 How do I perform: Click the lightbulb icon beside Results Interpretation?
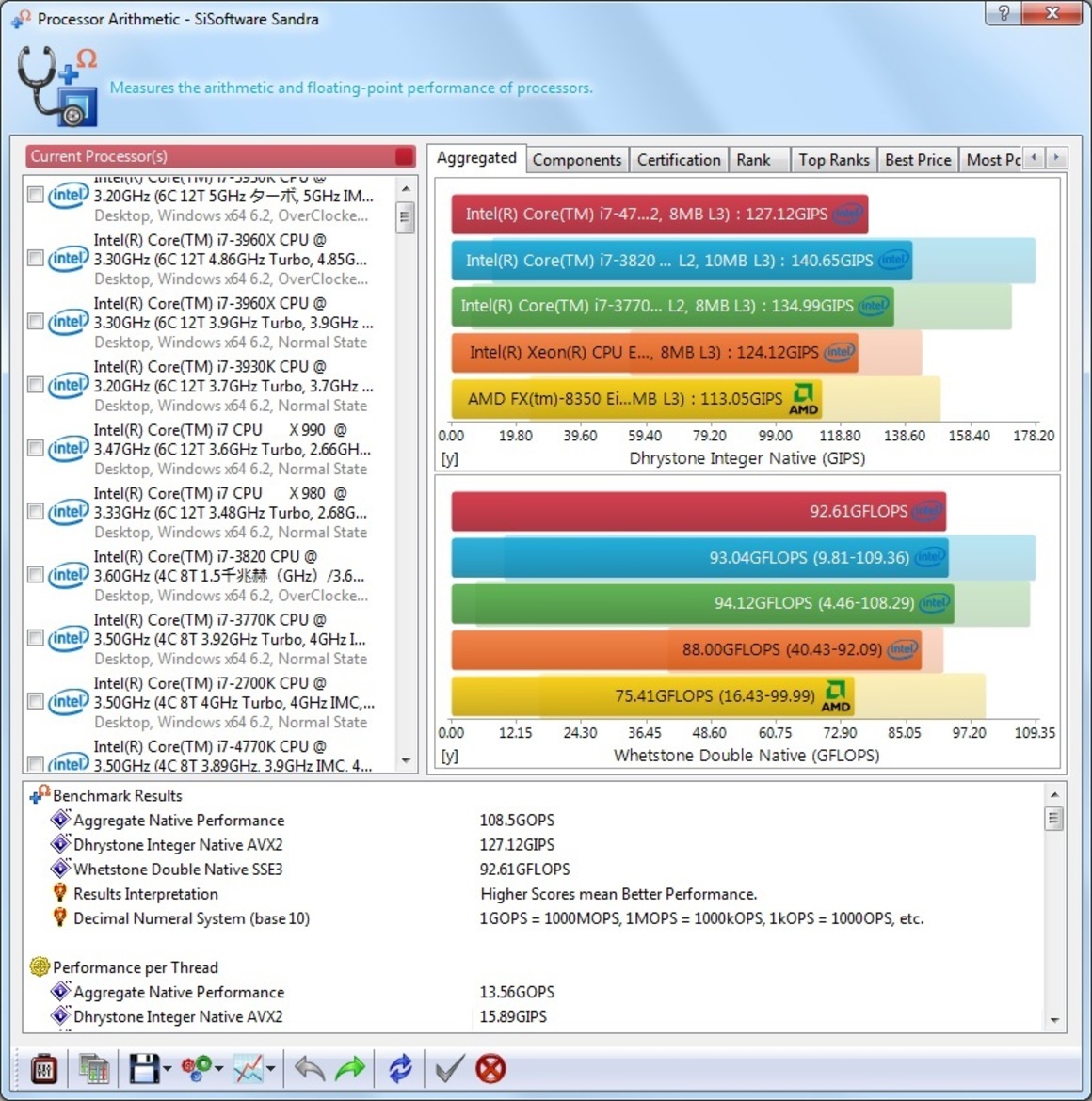tap(59, 893)
